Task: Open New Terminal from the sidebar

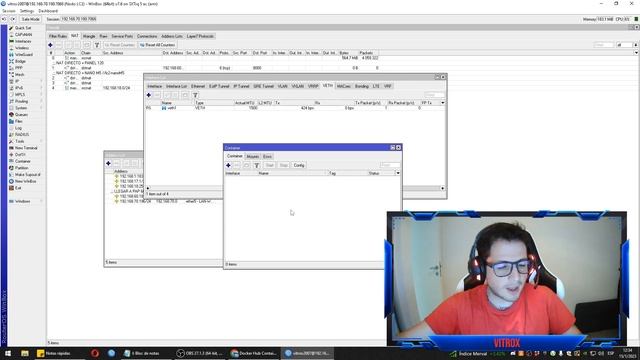Action: click(x=26, y=148)
